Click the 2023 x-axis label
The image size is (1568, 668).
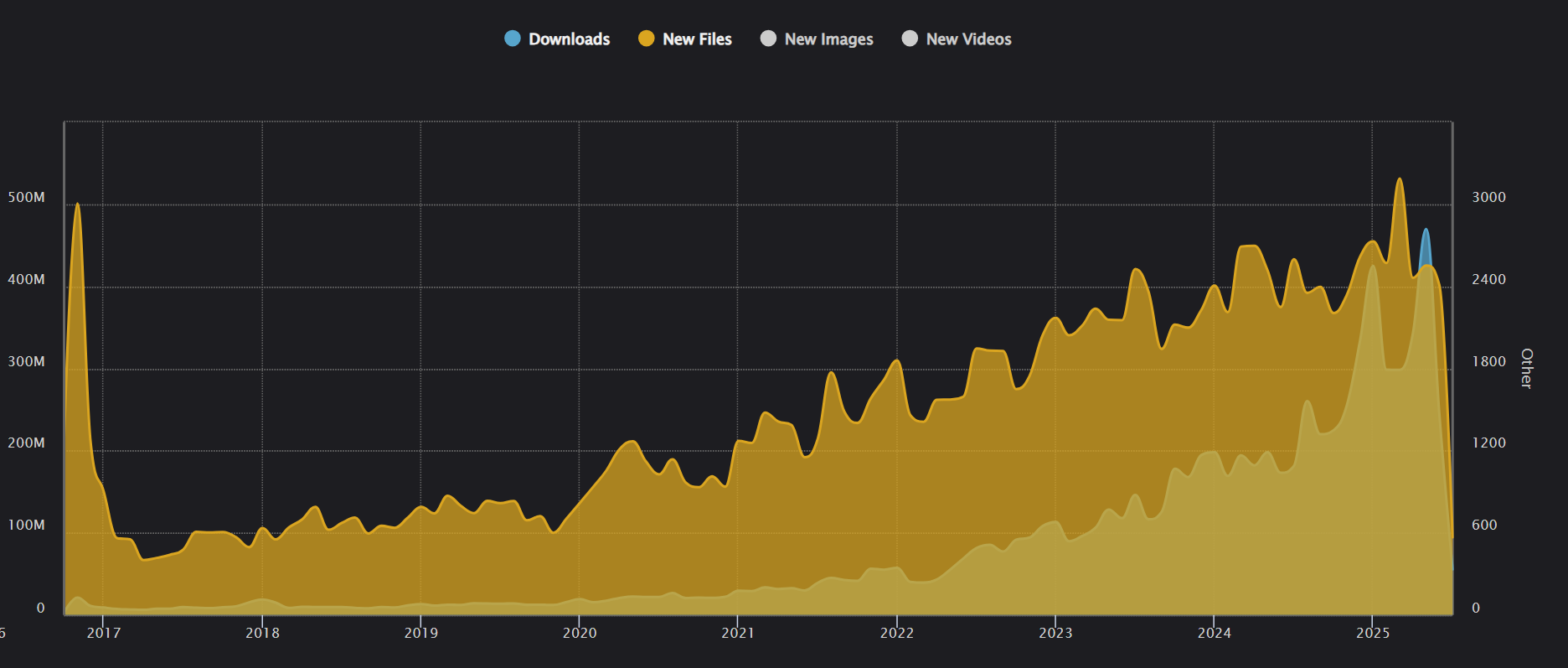[x=1055, y=633]
